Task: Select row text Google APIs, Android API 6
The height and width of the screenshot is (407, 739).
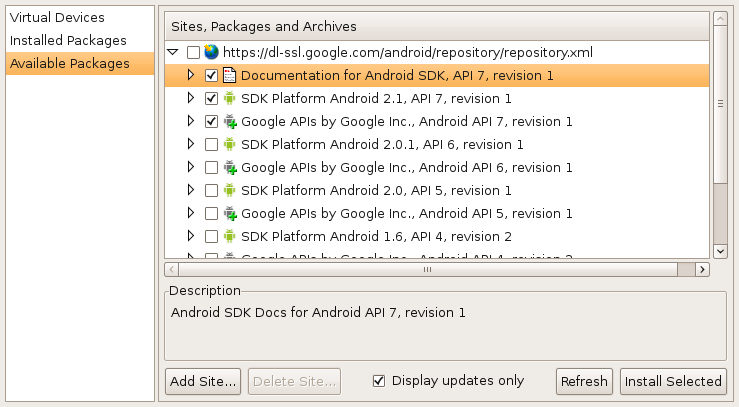Action: tap(407, 168)
